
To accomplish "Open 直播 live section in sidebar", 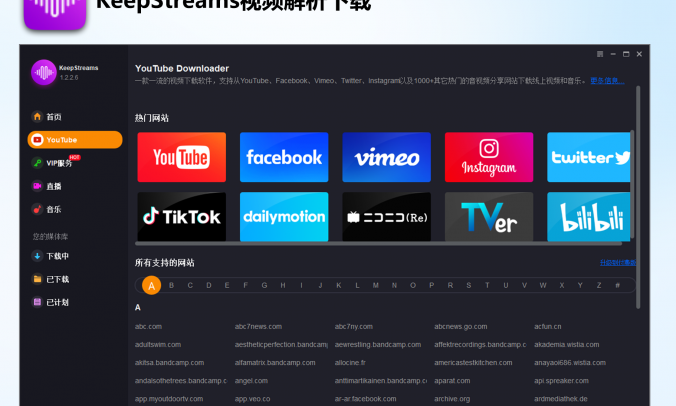I will coord(47,186).
